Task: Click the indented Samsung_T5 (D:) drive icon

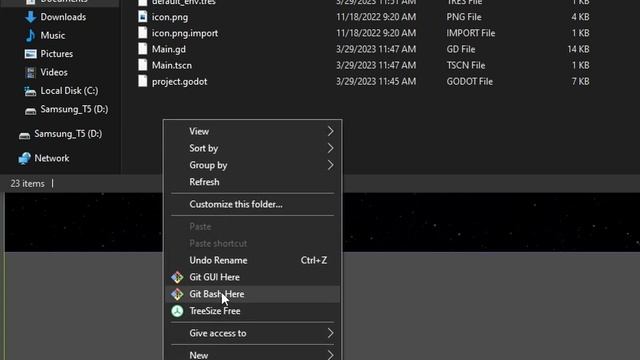Action: point(31,110)
